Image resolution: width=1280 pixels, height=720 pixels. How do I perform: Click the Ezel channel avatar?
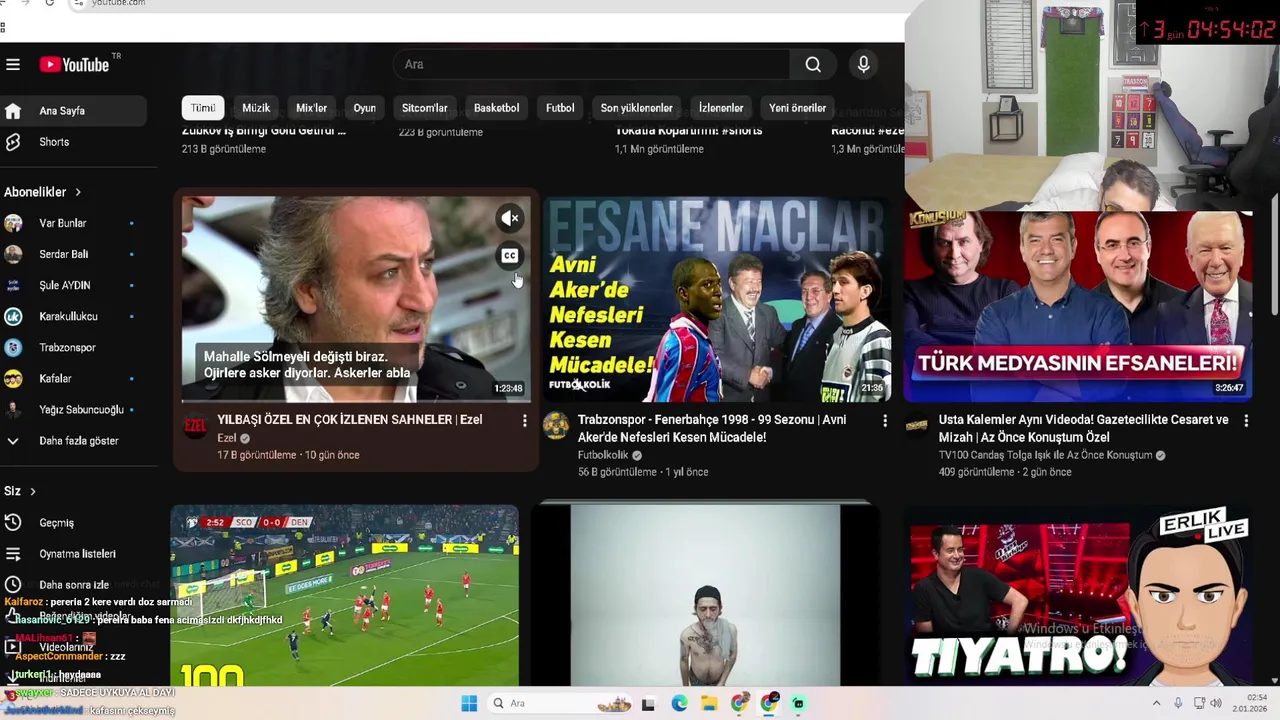tap(195, 425)
